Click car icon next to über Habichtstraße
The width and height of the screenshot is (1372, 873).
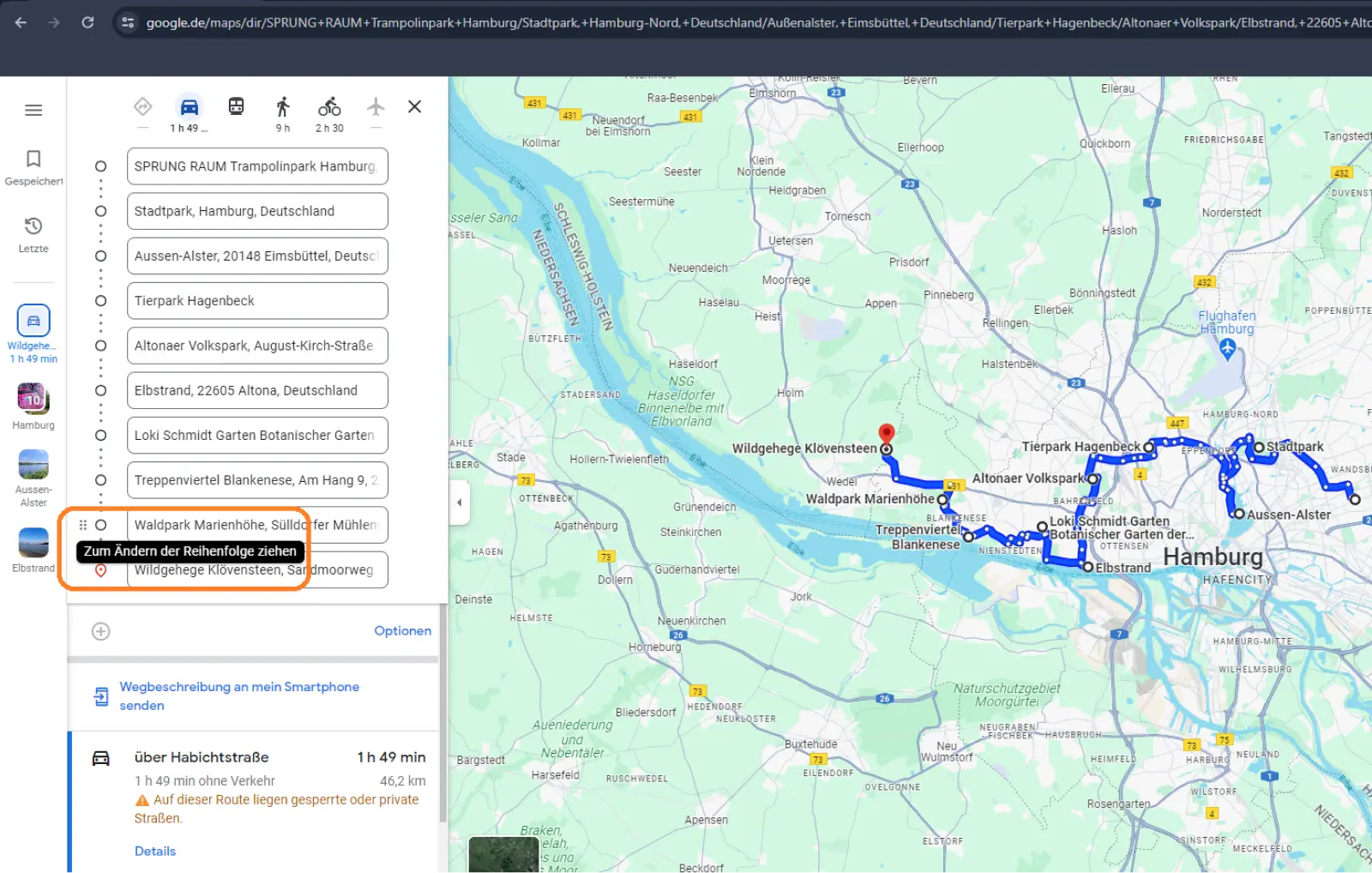point(101,758)
